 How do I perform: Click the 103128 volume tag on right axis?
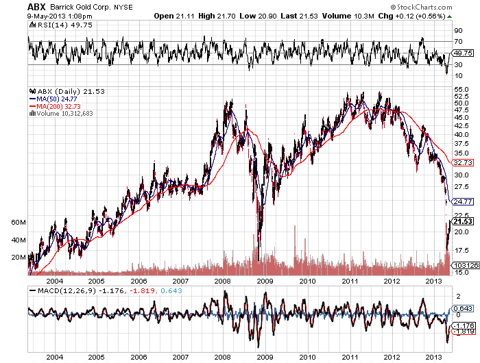tap(466, 265)
